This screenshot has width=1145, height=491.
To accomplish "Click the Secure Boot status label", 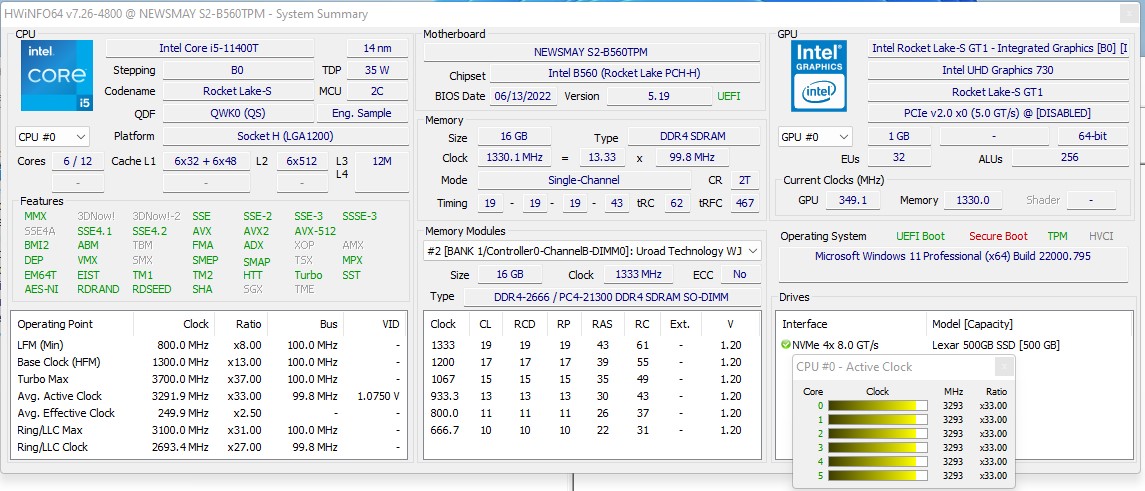I will [x=997, y=236].
